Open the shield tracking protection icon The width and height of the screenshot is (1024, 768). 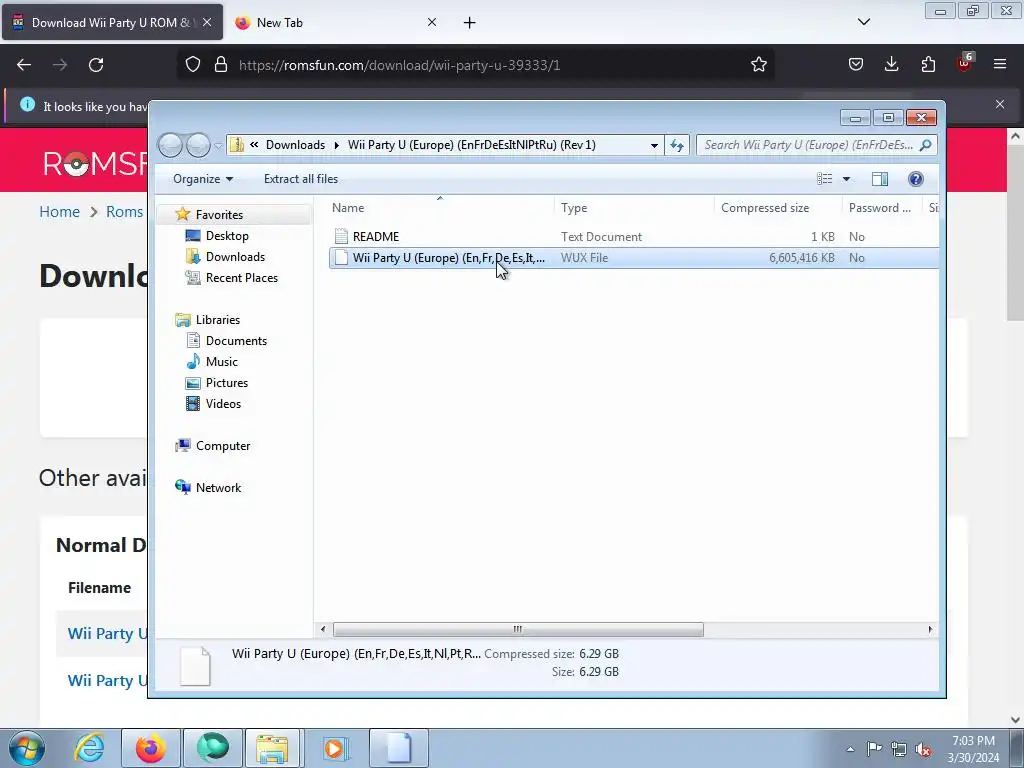(x=193, y=65)
